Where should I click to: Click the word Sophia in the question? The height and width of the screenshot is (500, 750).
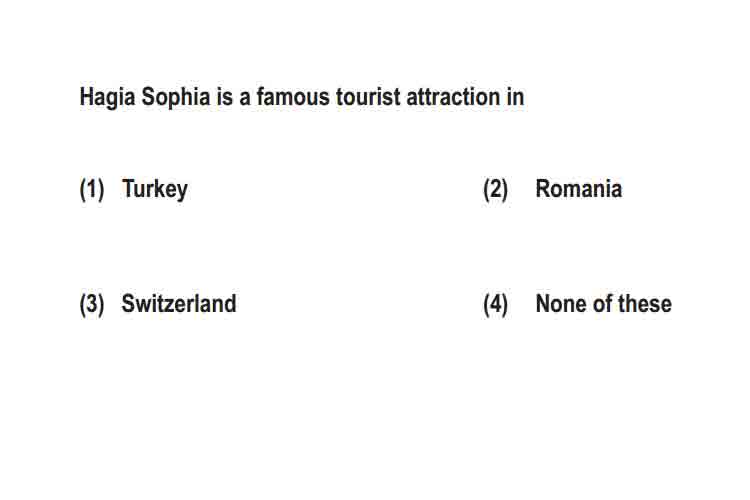click(176, 98)
